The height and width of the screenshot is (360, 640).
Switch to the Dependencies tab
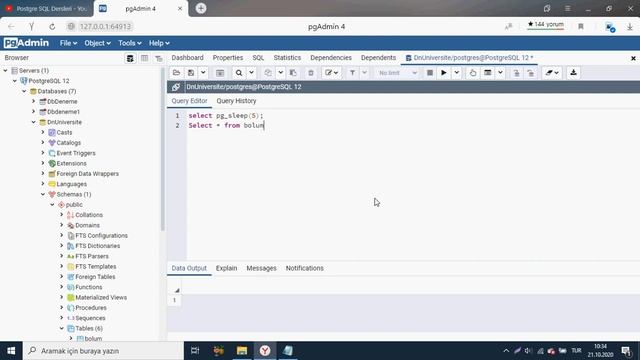click(331, 58)
